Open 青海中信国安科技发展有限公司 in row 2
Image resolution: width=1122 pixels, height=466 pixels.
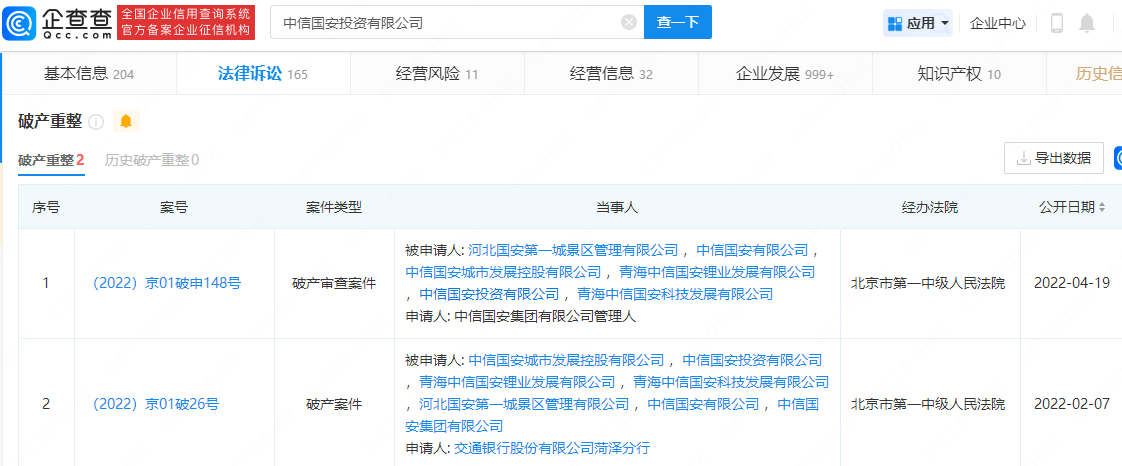click(x=731, y=382)
